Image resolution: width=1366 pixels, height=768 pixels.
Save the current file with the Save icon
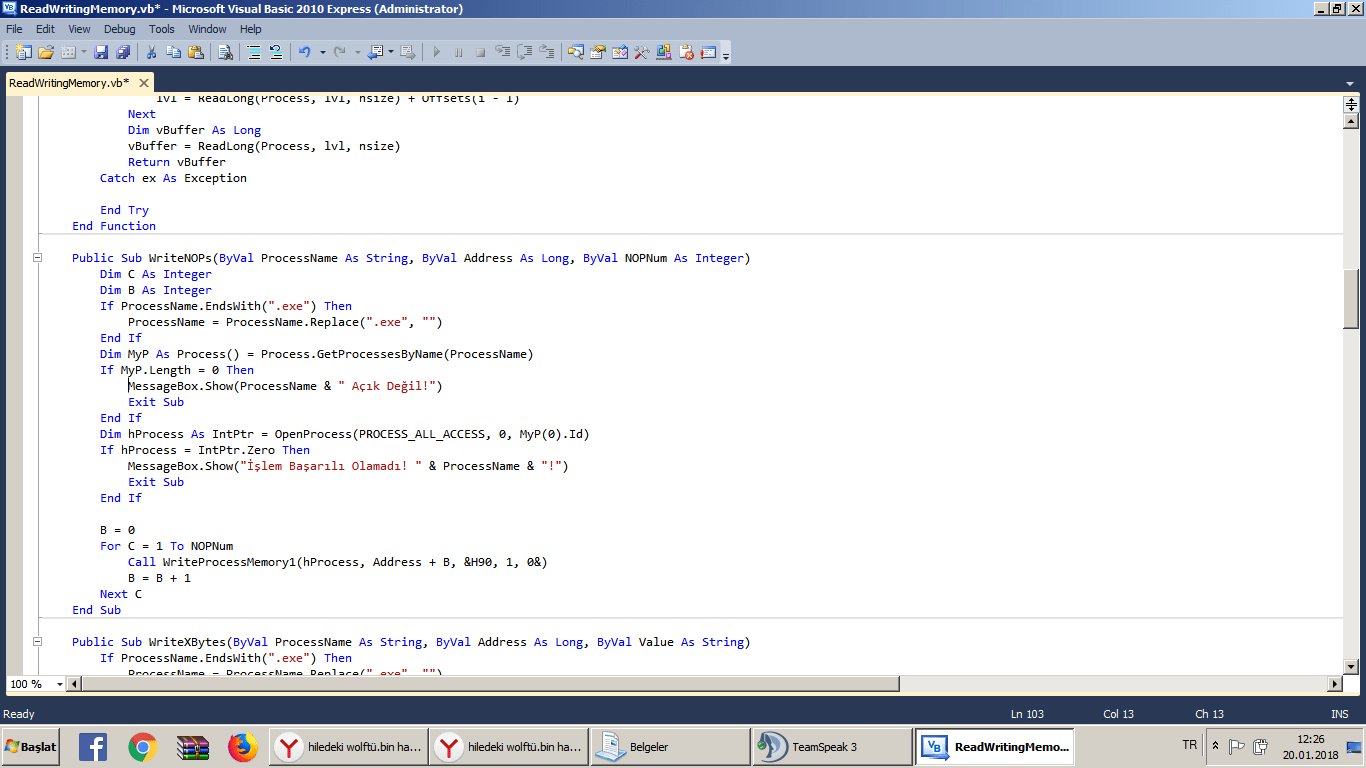point(101,52)
